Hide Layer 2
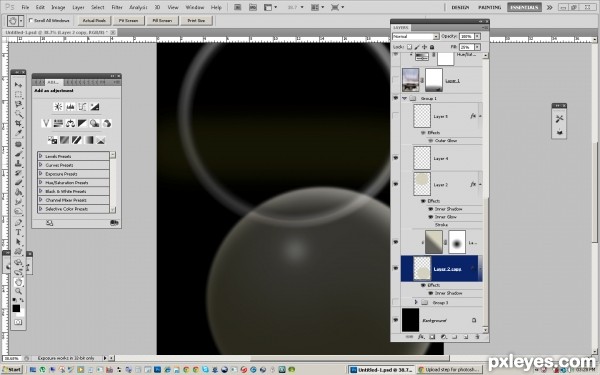 coord(396,184)
